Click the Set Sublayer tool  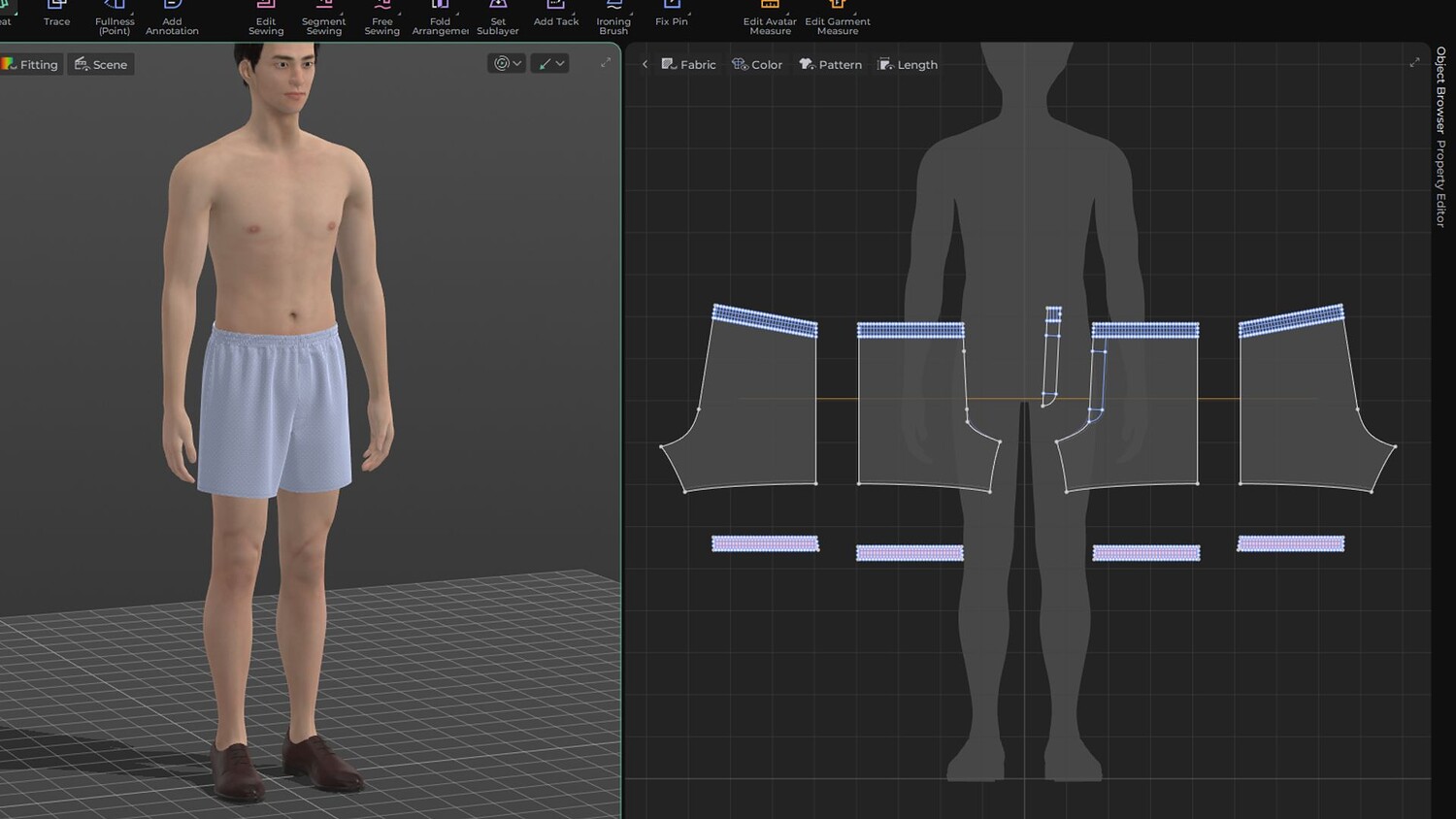point(498,18)
